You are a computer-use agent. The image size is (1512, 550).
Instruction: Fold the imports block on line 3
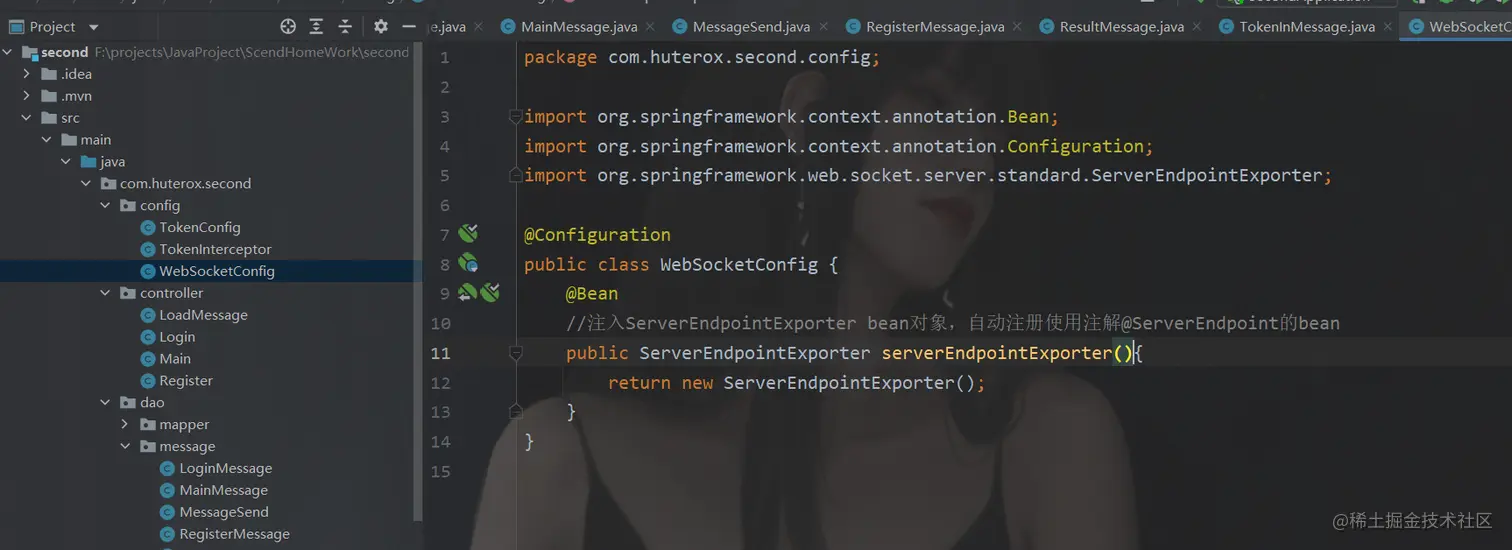click(516, 117)
